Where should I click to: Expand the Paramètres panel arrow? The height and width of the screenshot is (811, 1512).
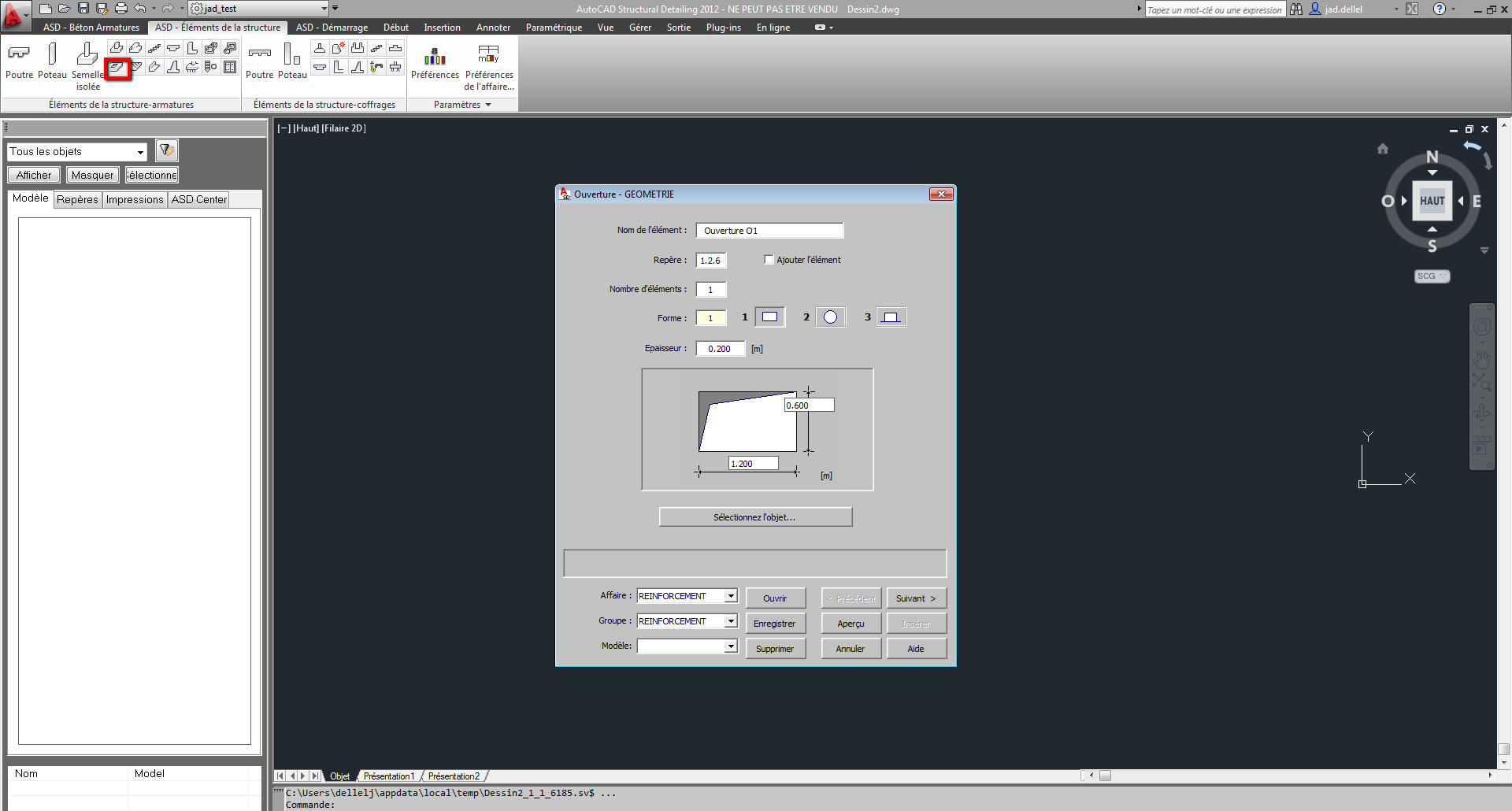(x=488, y=105)
